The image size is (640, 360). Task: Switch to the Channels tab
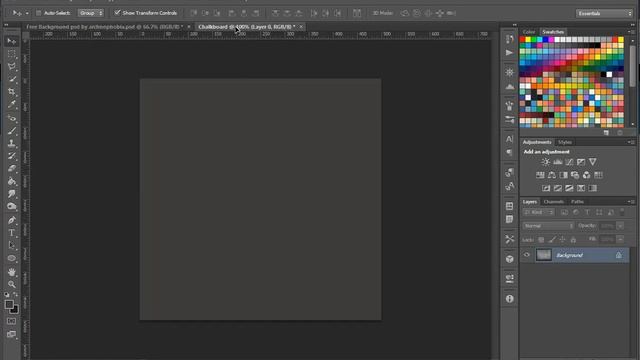tap(553, 202)
